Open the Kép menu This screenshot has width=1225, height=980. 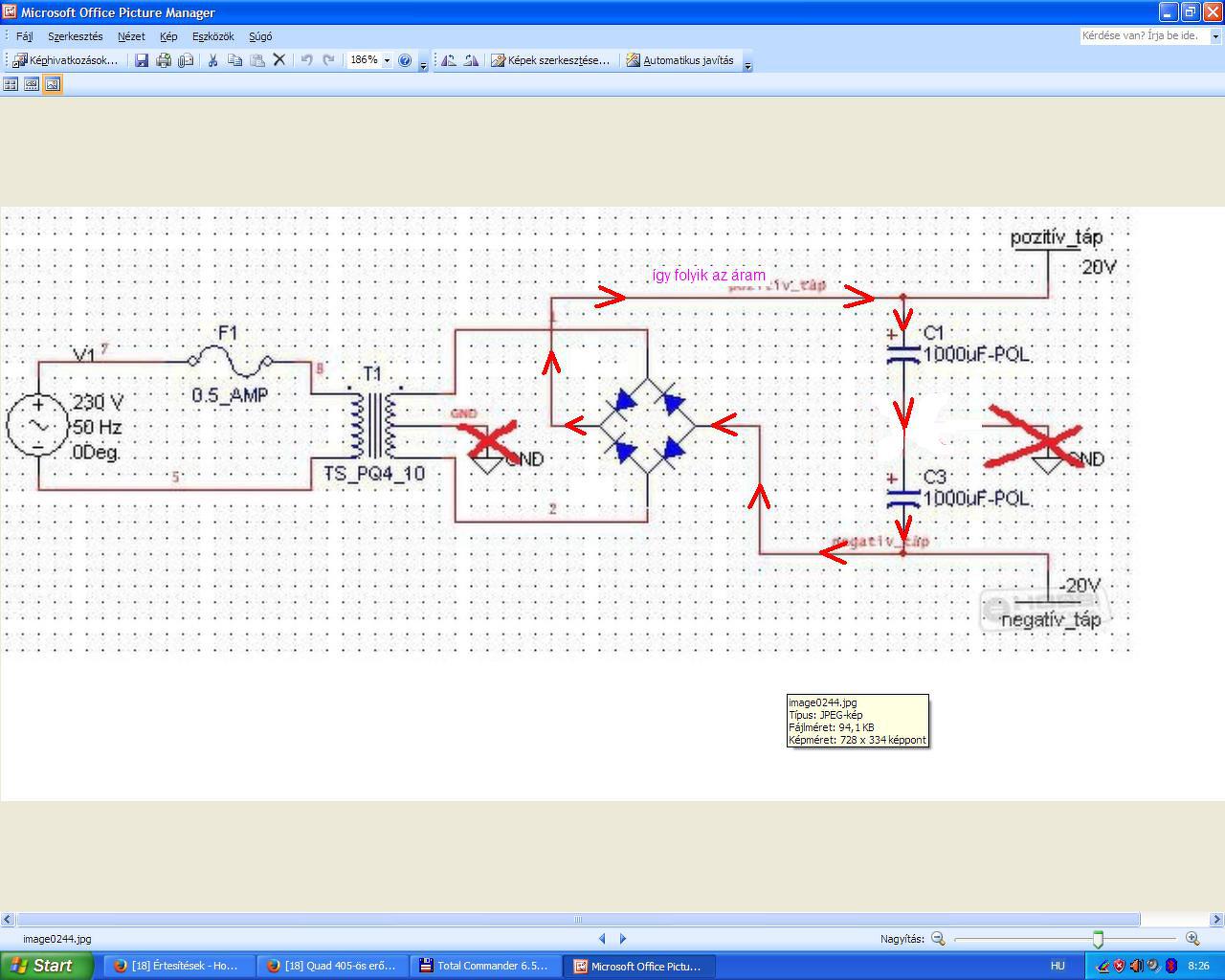pos(168,36)
